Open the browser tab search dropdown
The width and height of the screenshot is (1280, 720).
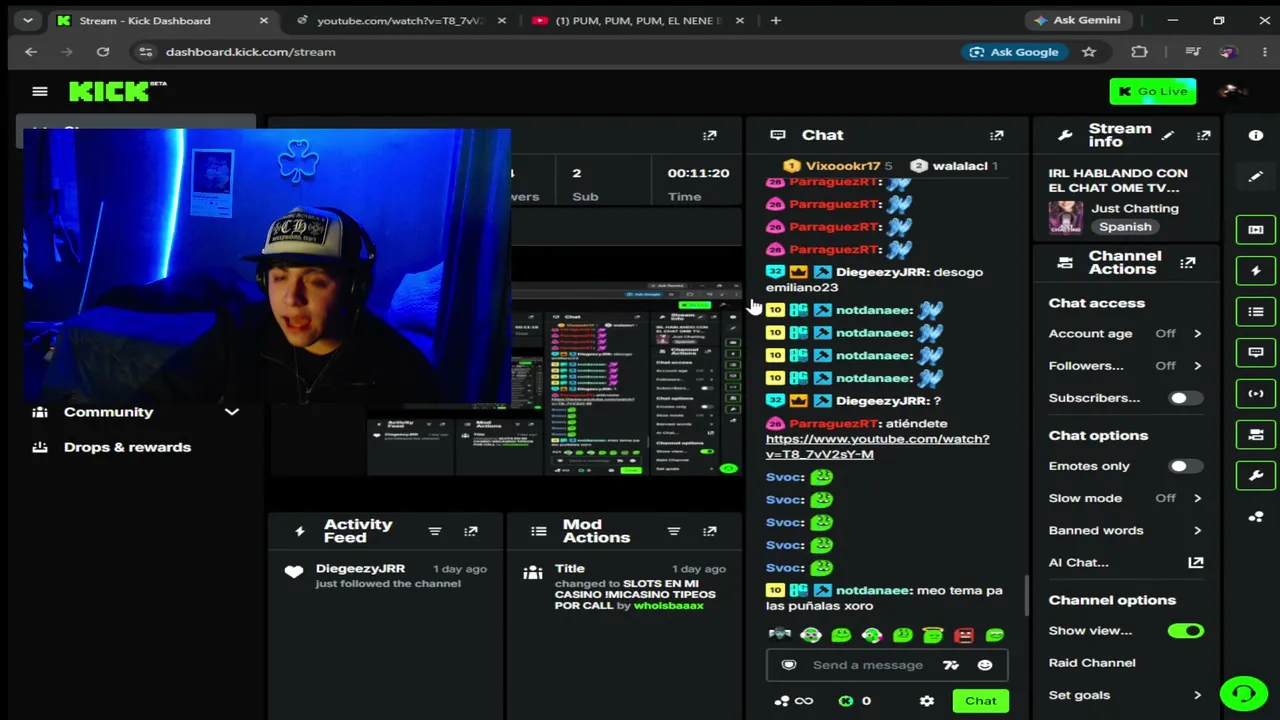click(27, 20)
